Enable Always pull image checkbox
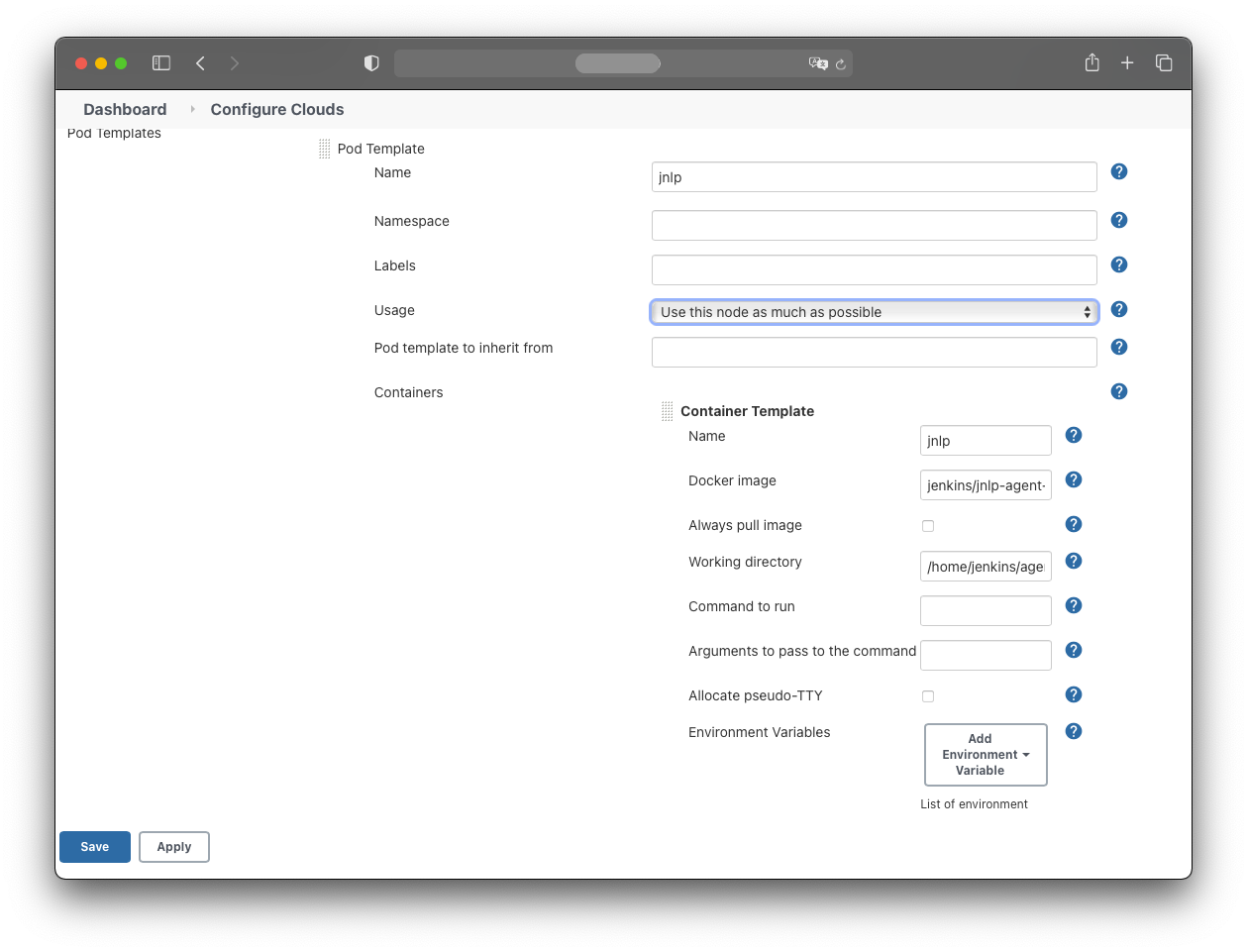 click(928, 526)
